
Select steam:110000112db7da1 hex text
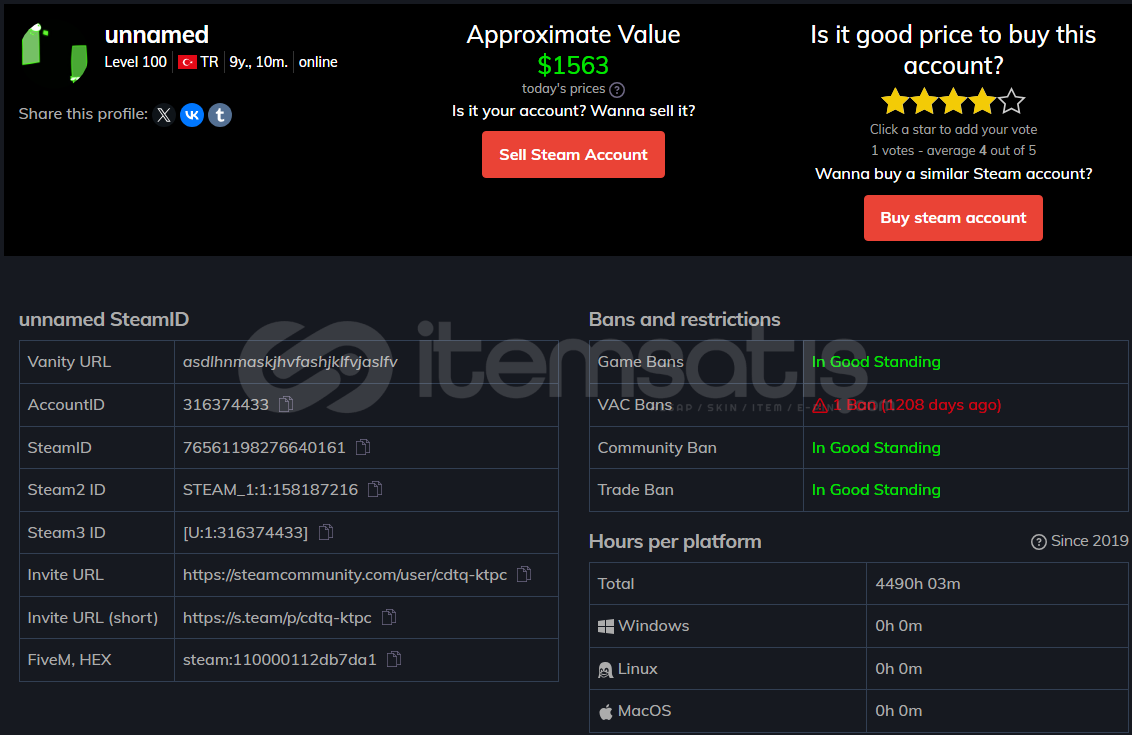pos(280,660)
